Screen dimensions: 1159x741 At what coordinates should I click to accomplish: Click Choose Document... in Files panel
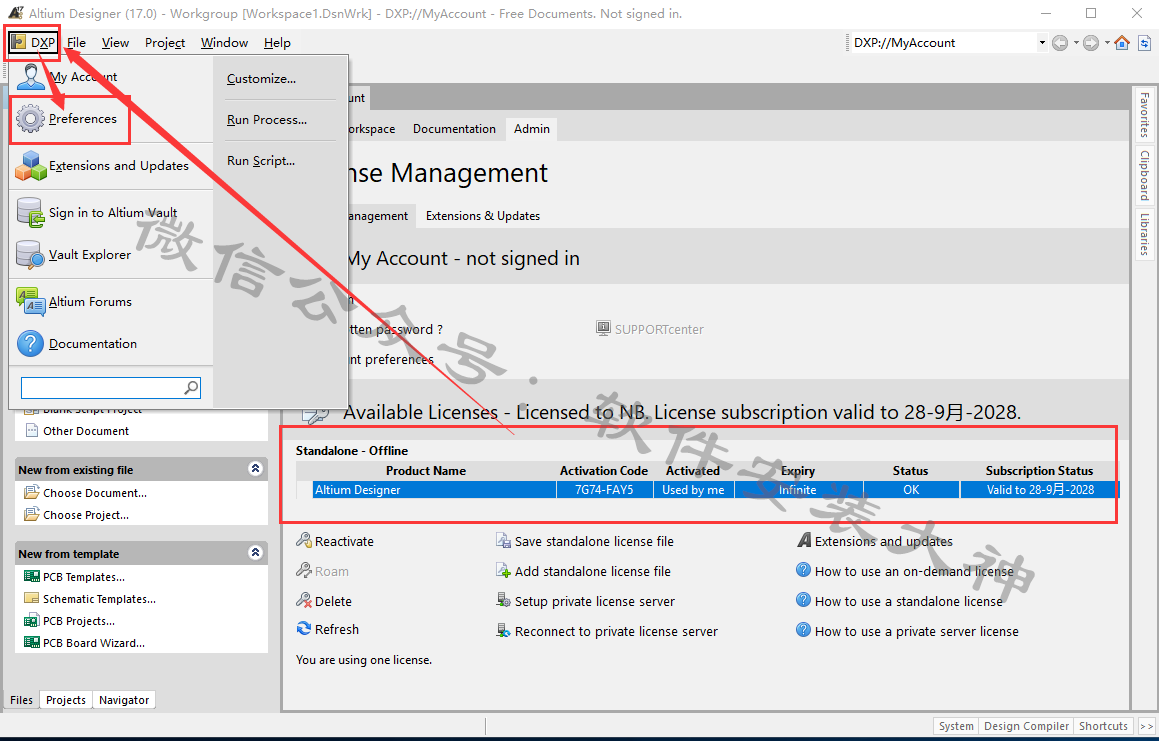pos(95,493)
